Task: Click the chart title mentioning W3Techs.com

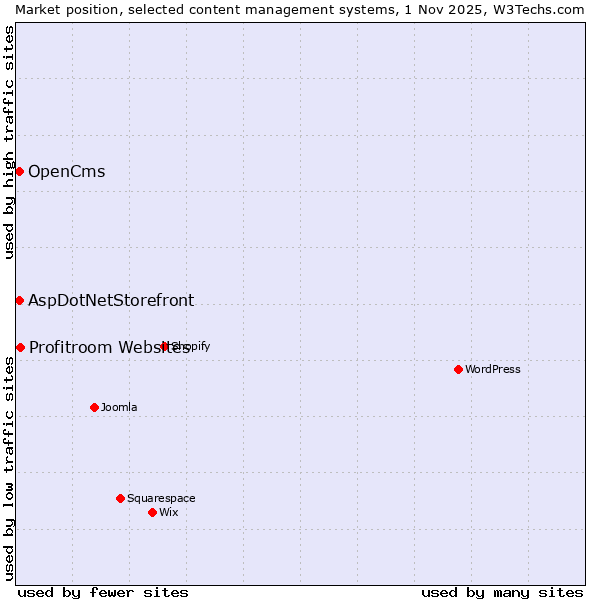Action: [x=300, y=9]
